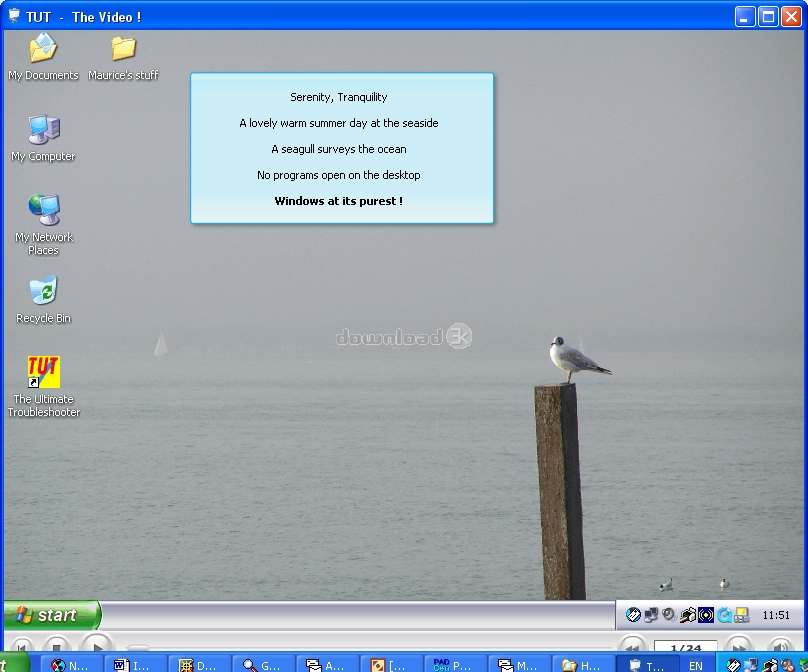Click the skip-to-start button of the player
The width and height of the screenshot is (808, 672).
coord(22,646)
